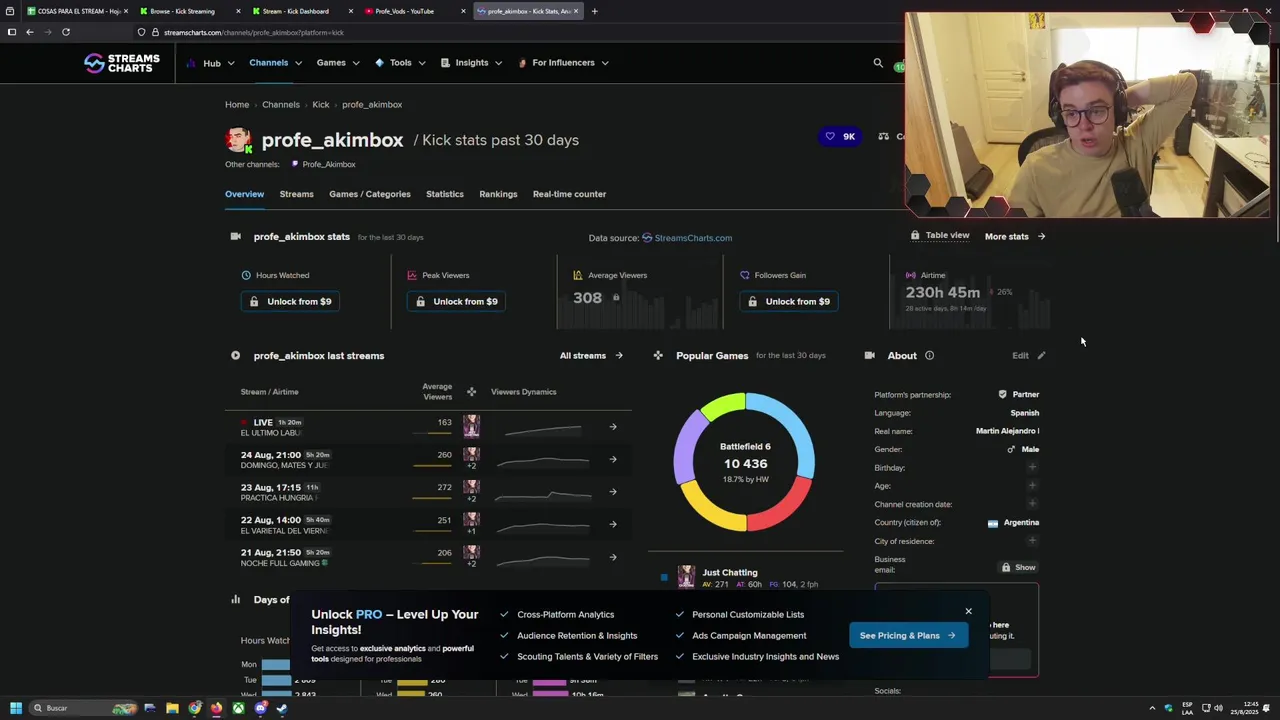This screenshot has height=720, width=1280.
Task: Open All streams link
Action: click(591, 355)
